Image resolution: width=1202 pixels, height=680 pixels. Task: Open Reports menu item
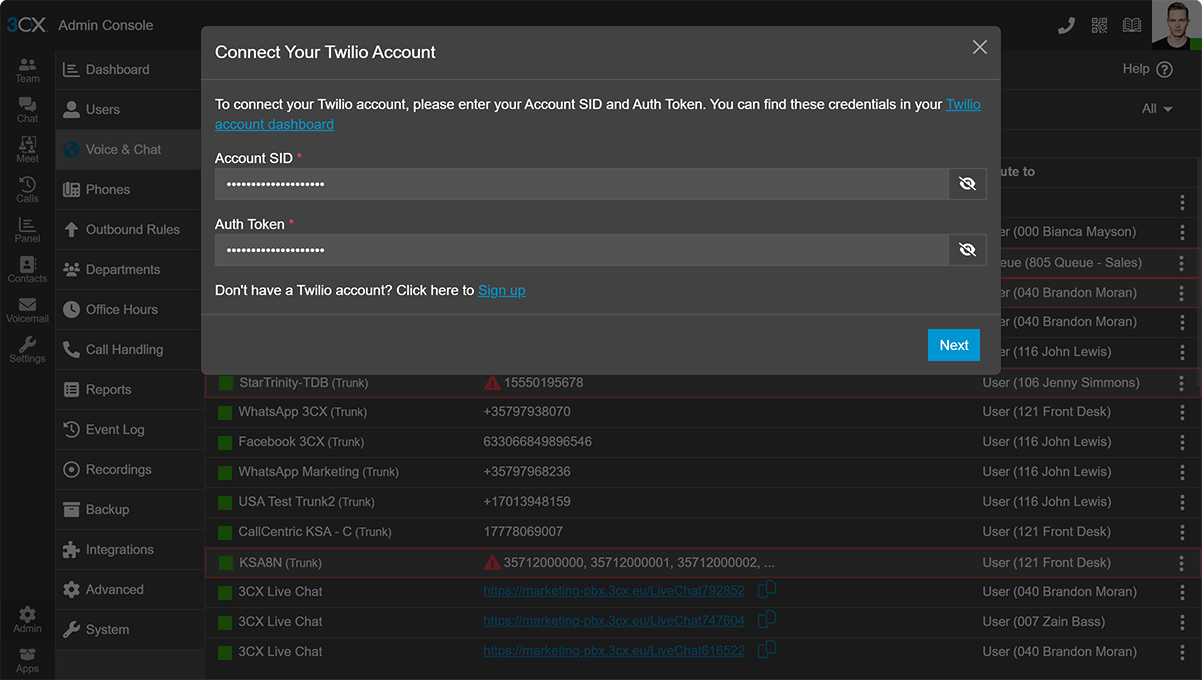click(129, 390)
